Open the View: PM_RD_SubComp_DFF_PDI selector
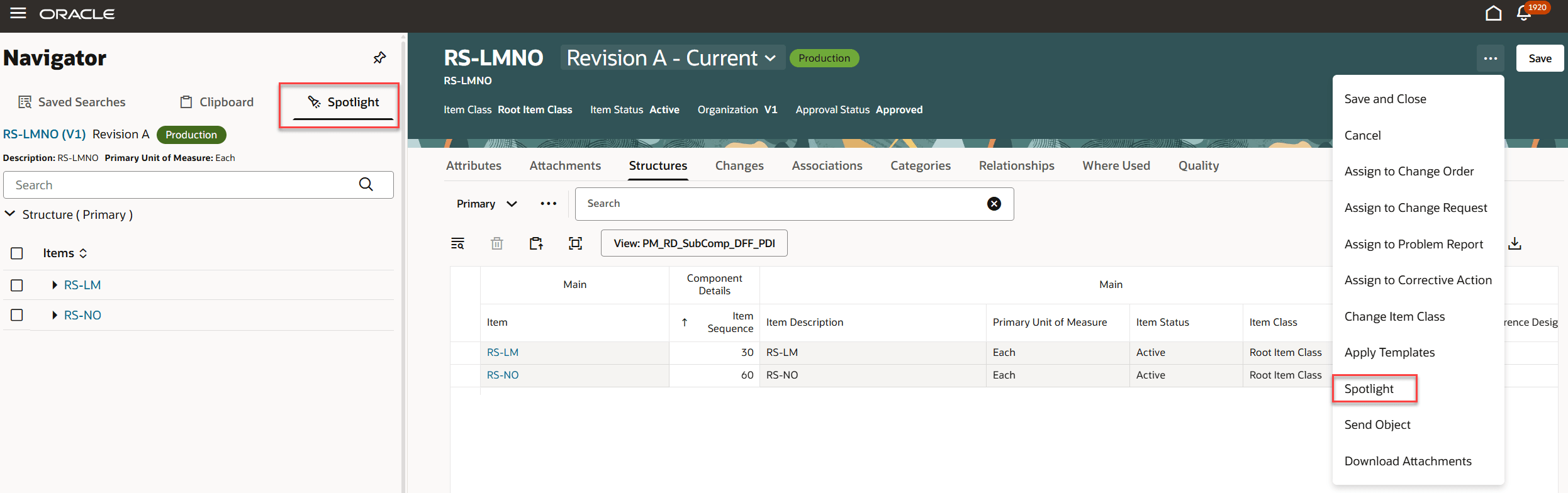The width and height of the screenshot is (1568, 493). coord(694,243)
